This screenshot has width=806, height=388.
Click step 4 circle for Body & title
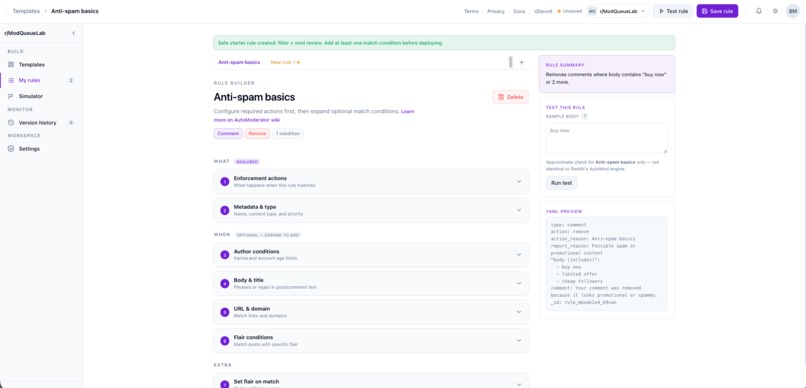tap(224, 283)
